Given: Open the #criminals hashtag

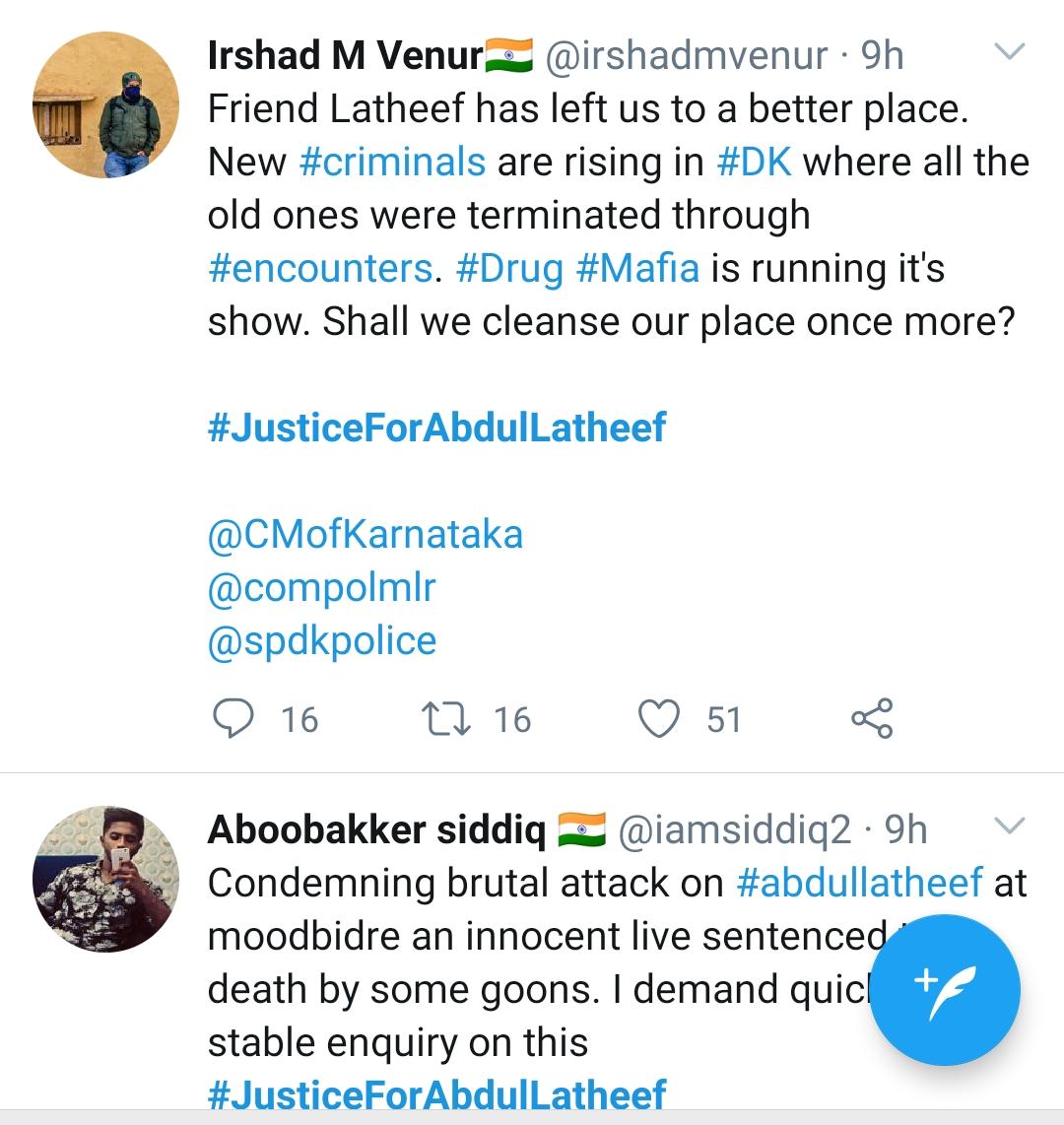Looking at the screenshot, I should tap(392, 162).
